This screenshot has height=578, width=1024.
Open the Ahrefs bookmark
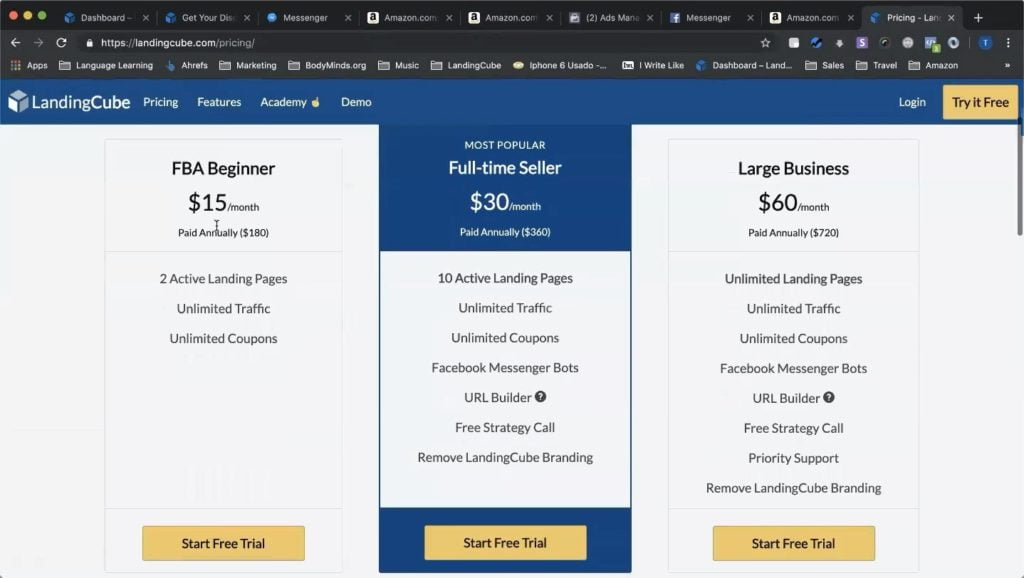[x=187, y=65]
